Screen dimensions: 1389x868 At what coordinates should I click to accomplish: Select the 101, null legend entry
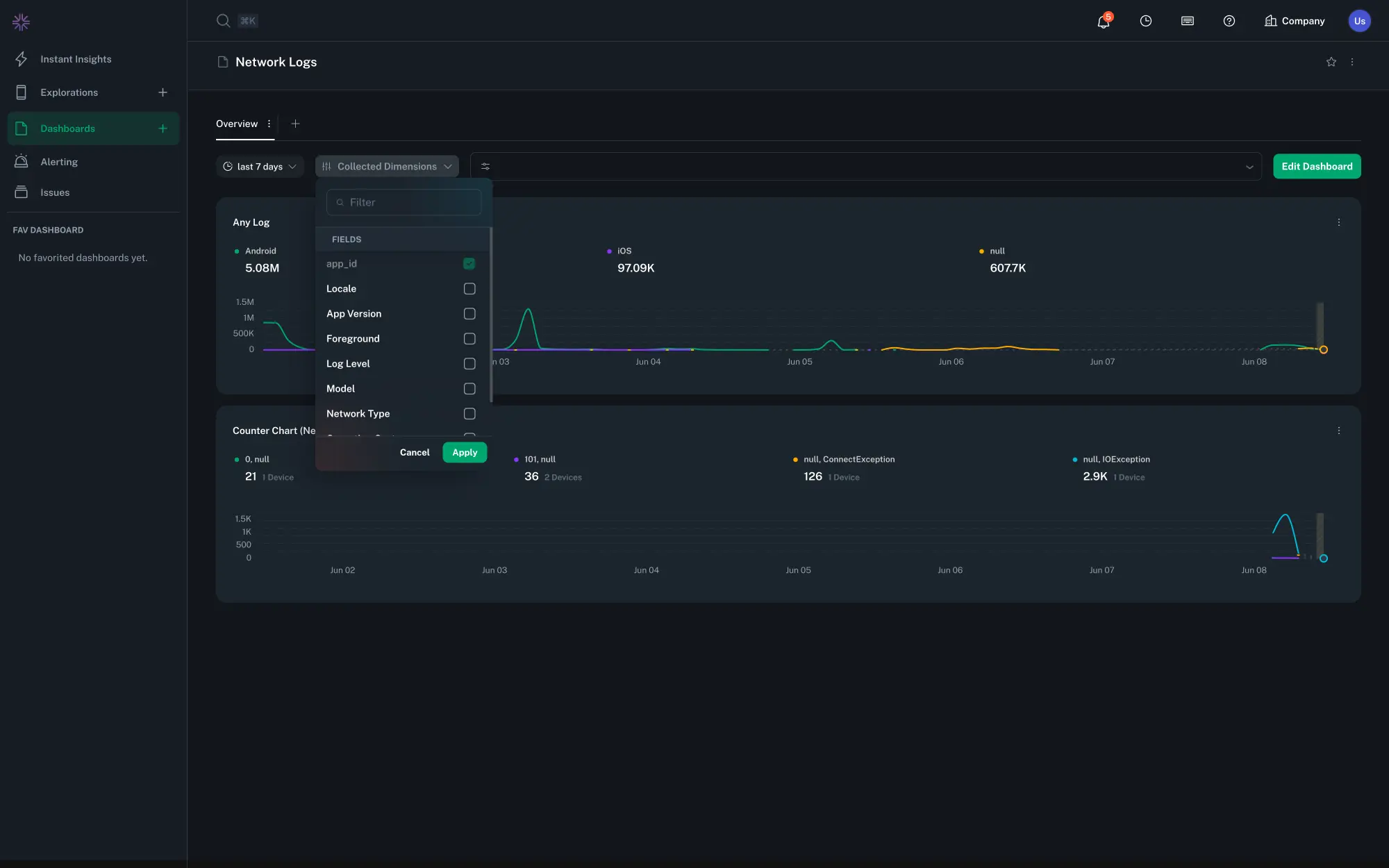tap(535, 459)
